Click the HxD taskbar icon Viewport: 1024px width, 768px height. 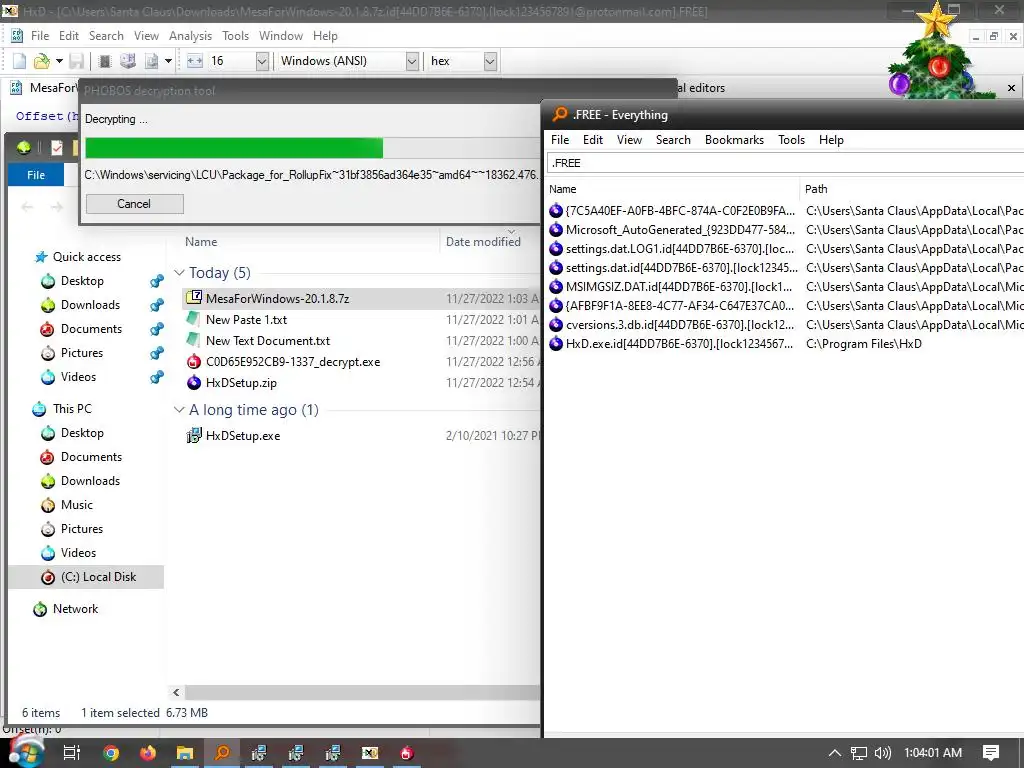[370, 753]
